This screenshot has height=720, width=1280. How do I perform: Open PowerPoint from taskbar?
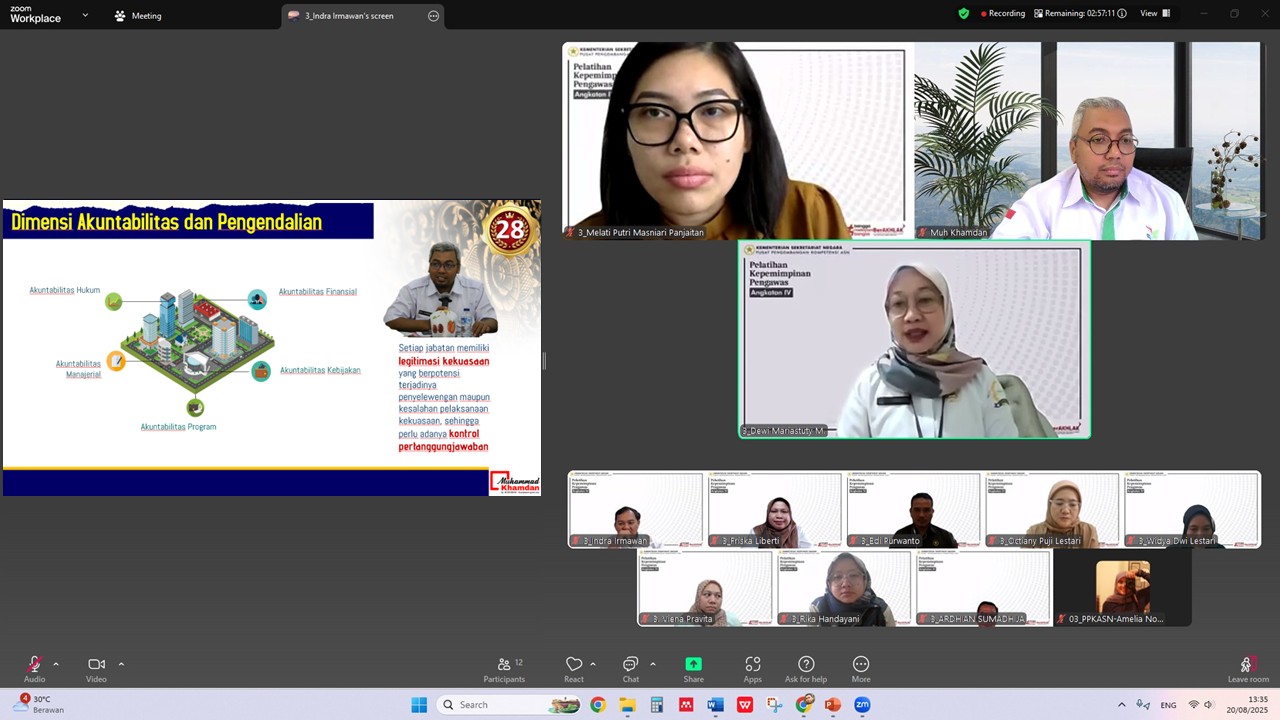[x=833, y=705]
